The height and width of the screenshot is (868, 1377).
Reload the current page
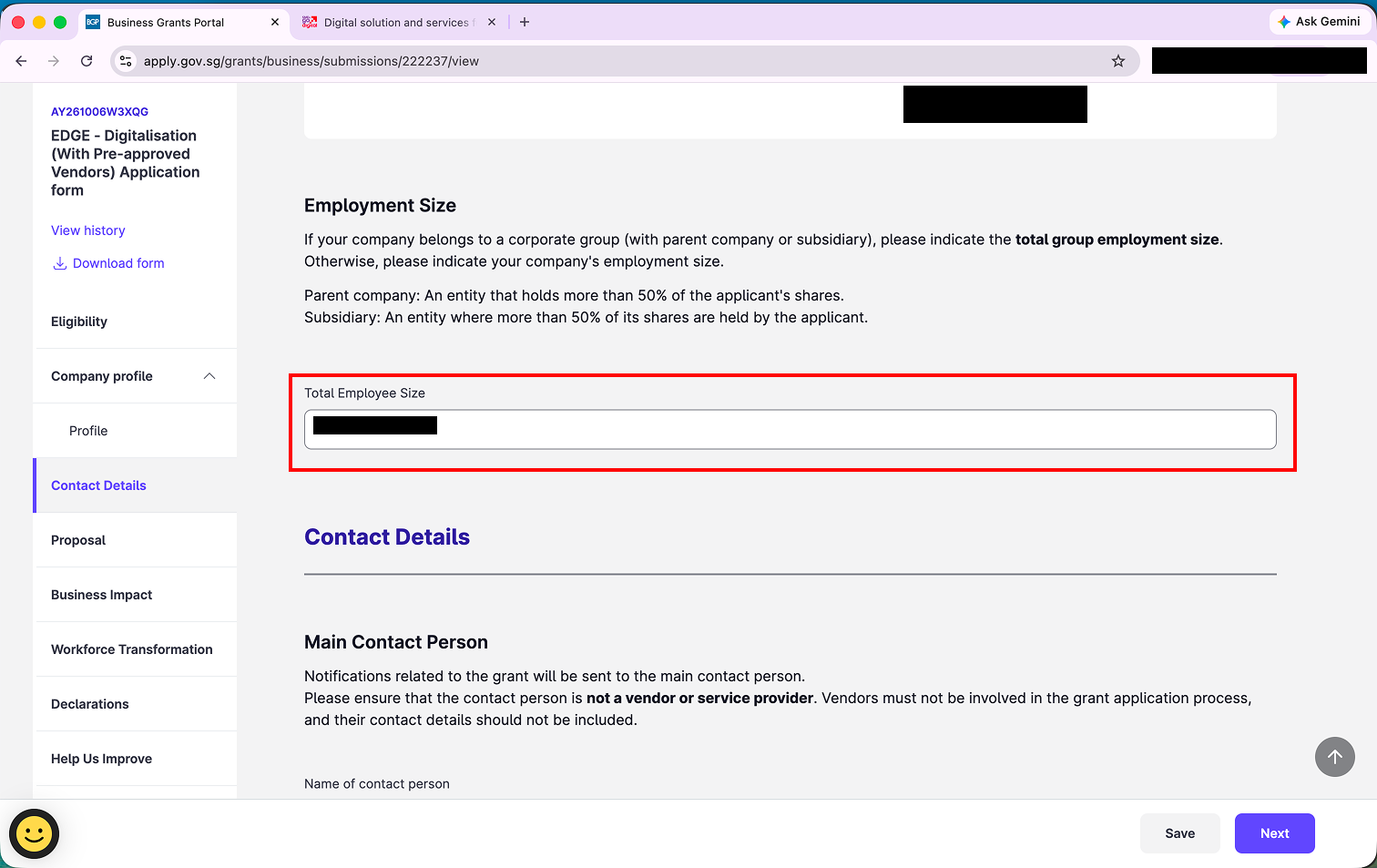pos(87,61)
